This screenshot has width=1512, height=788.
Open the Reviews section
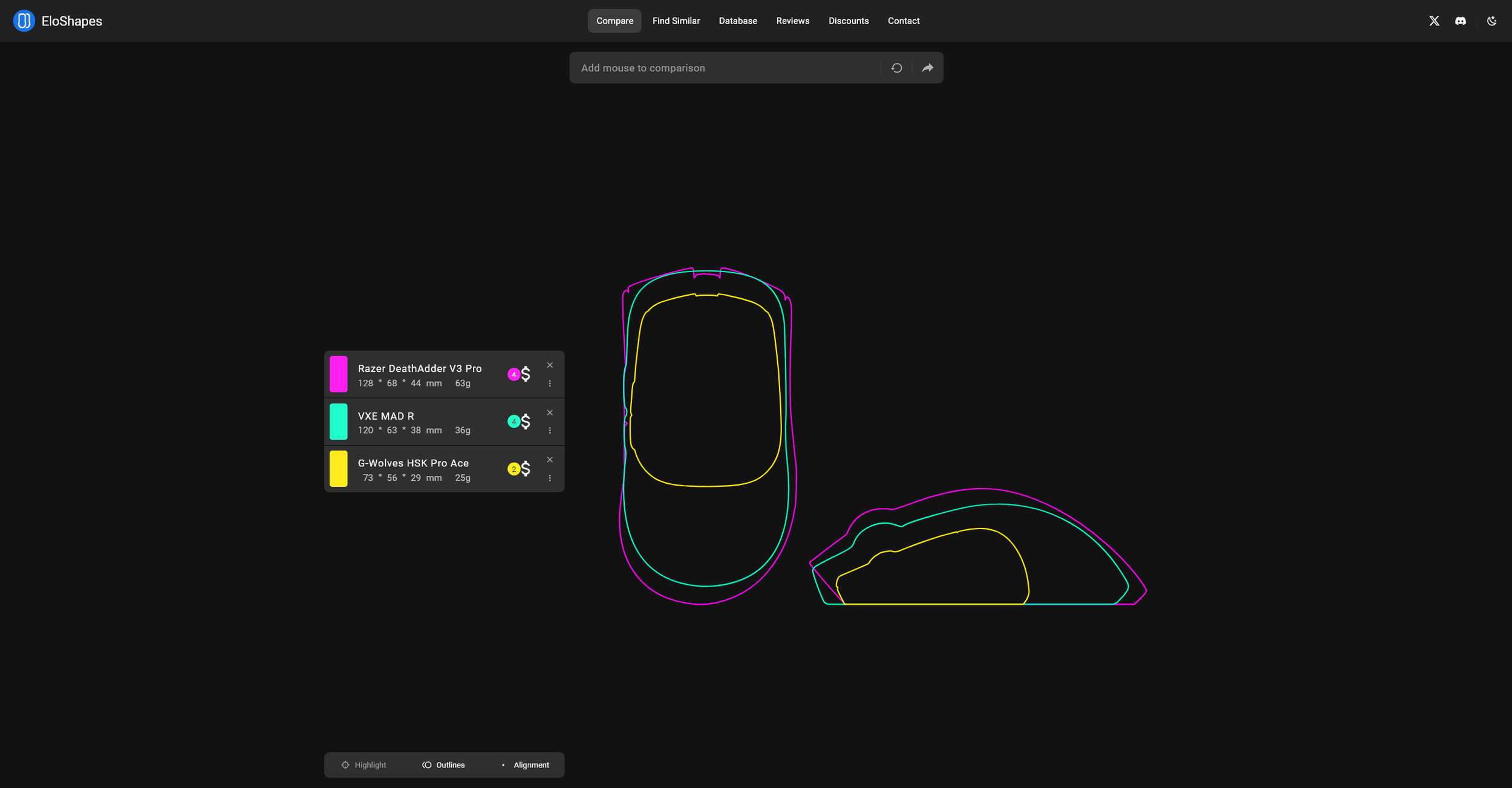792,21
